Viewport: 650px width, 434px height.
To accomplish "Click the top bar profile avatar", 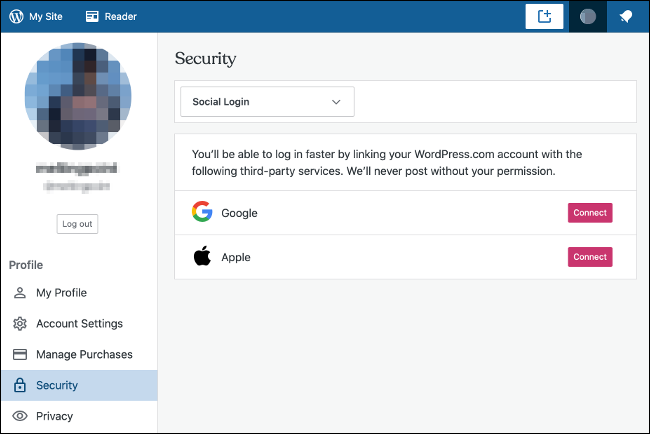I will [588, 16].
